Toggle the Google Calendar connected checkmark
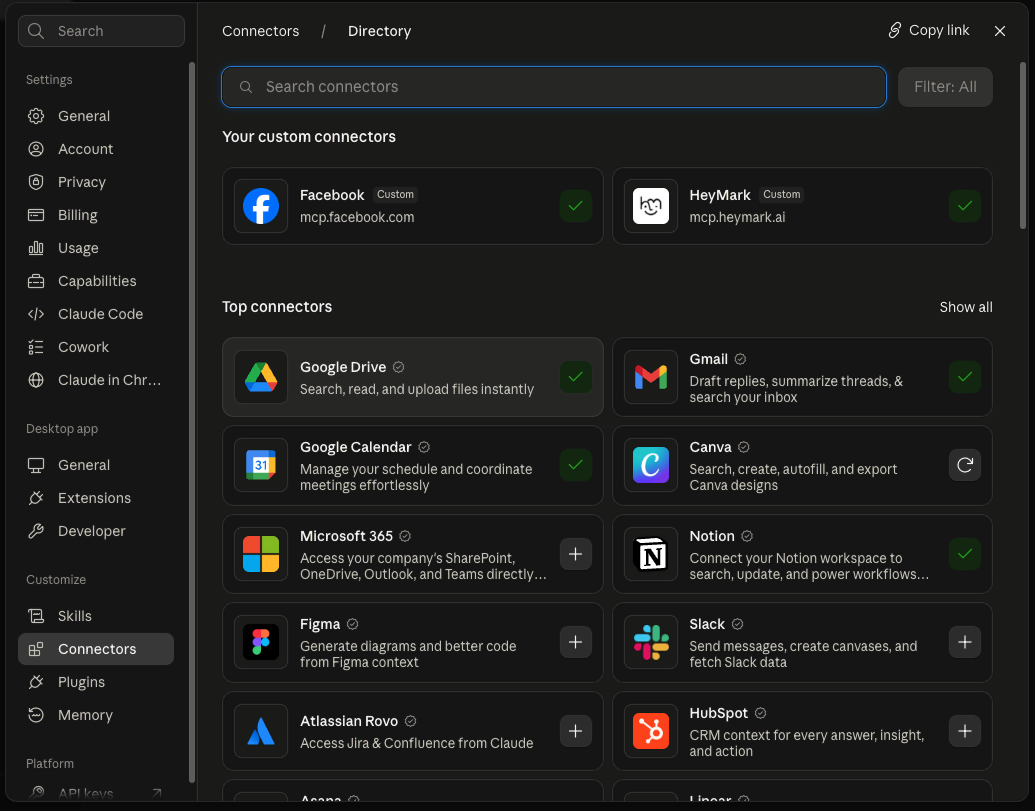The width and height of the screenshot is (1035, 811). point(576,465)
